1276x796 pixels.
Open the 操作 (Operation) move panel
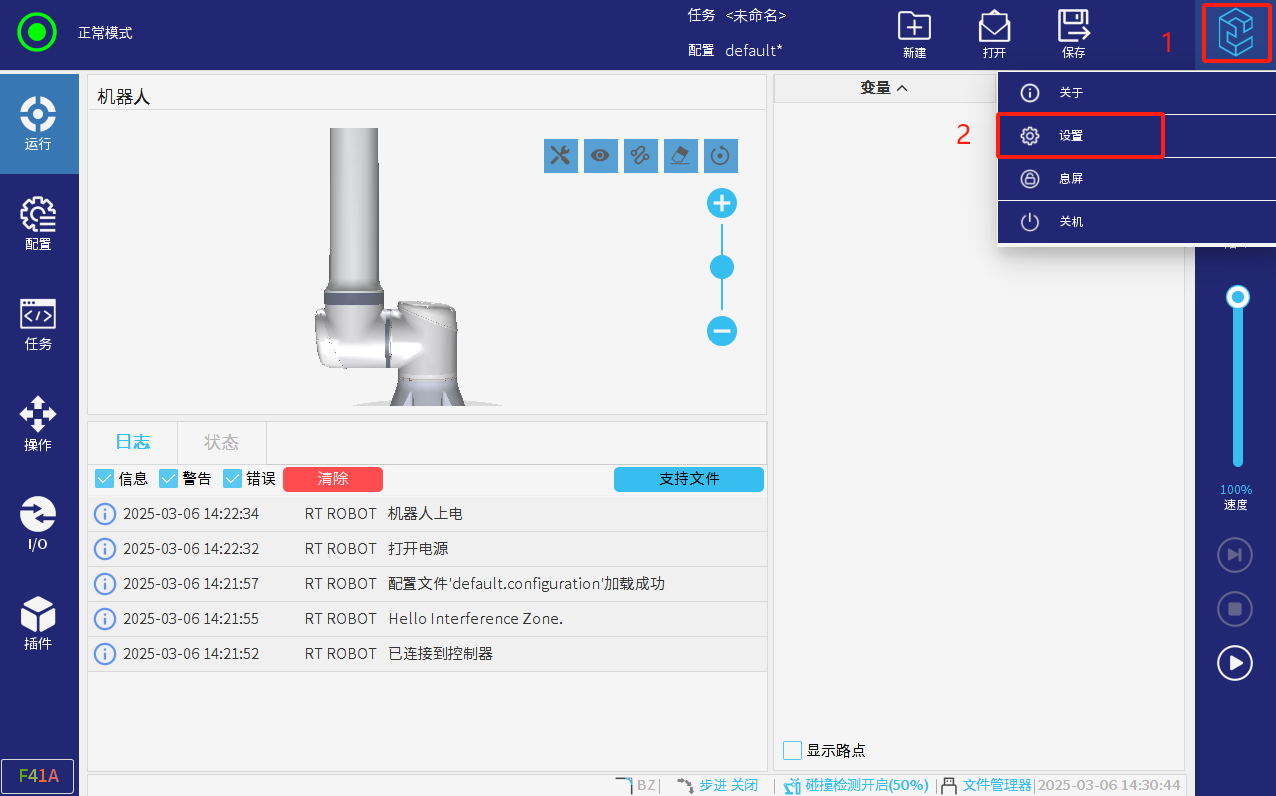pos(38,423)
